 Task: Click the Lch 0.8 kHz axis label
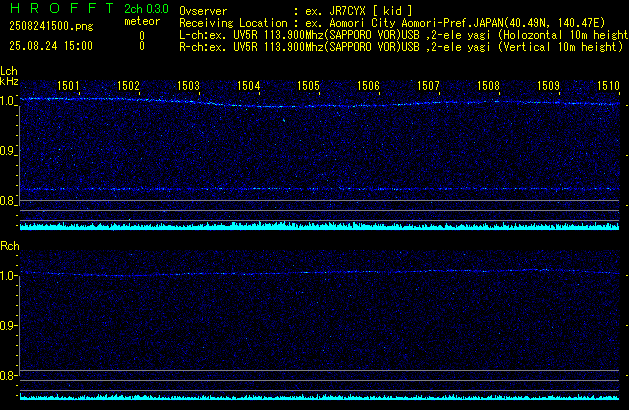point(8,201)
